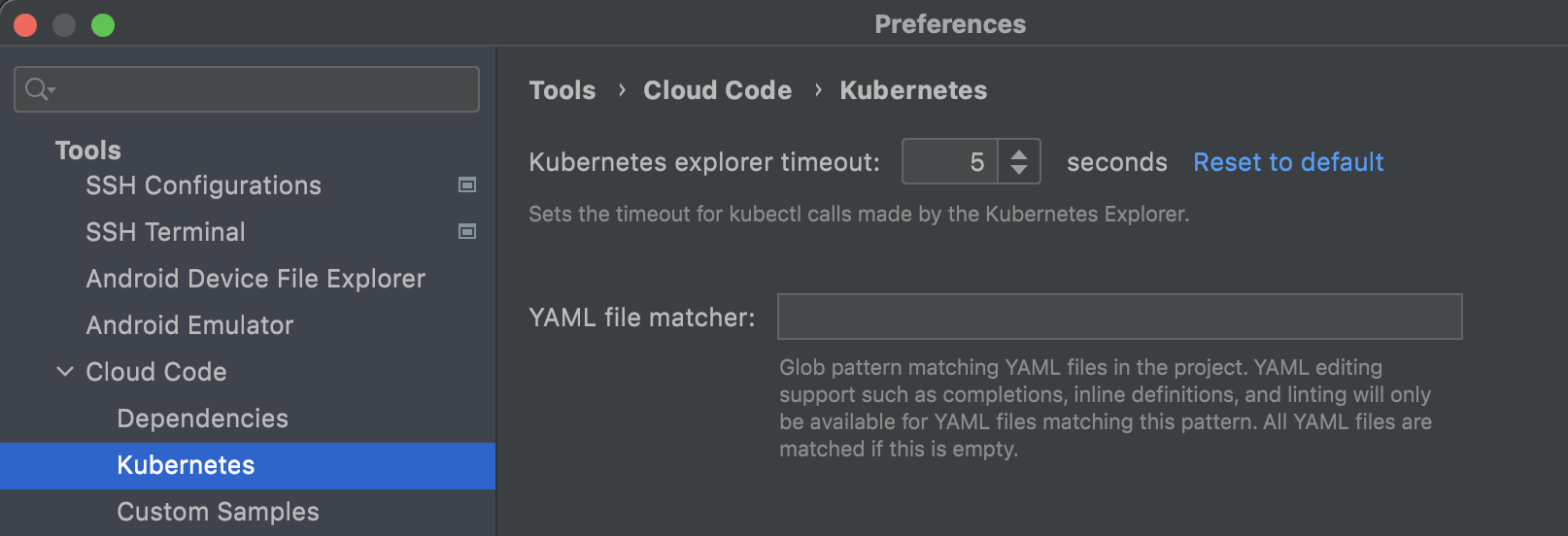Select Android Device File Explorer
Viewport: 1568px width, 536px height.
(256, 279)
